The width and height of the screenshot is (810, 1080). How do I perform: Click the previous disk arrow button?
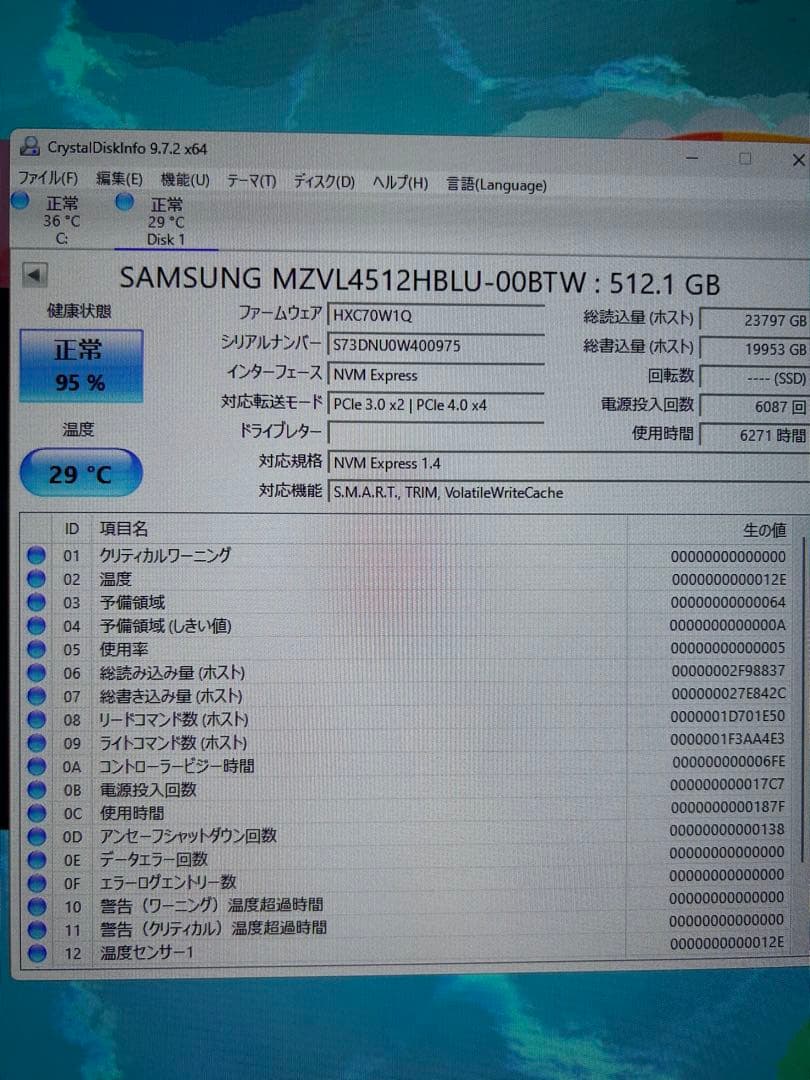33,276
